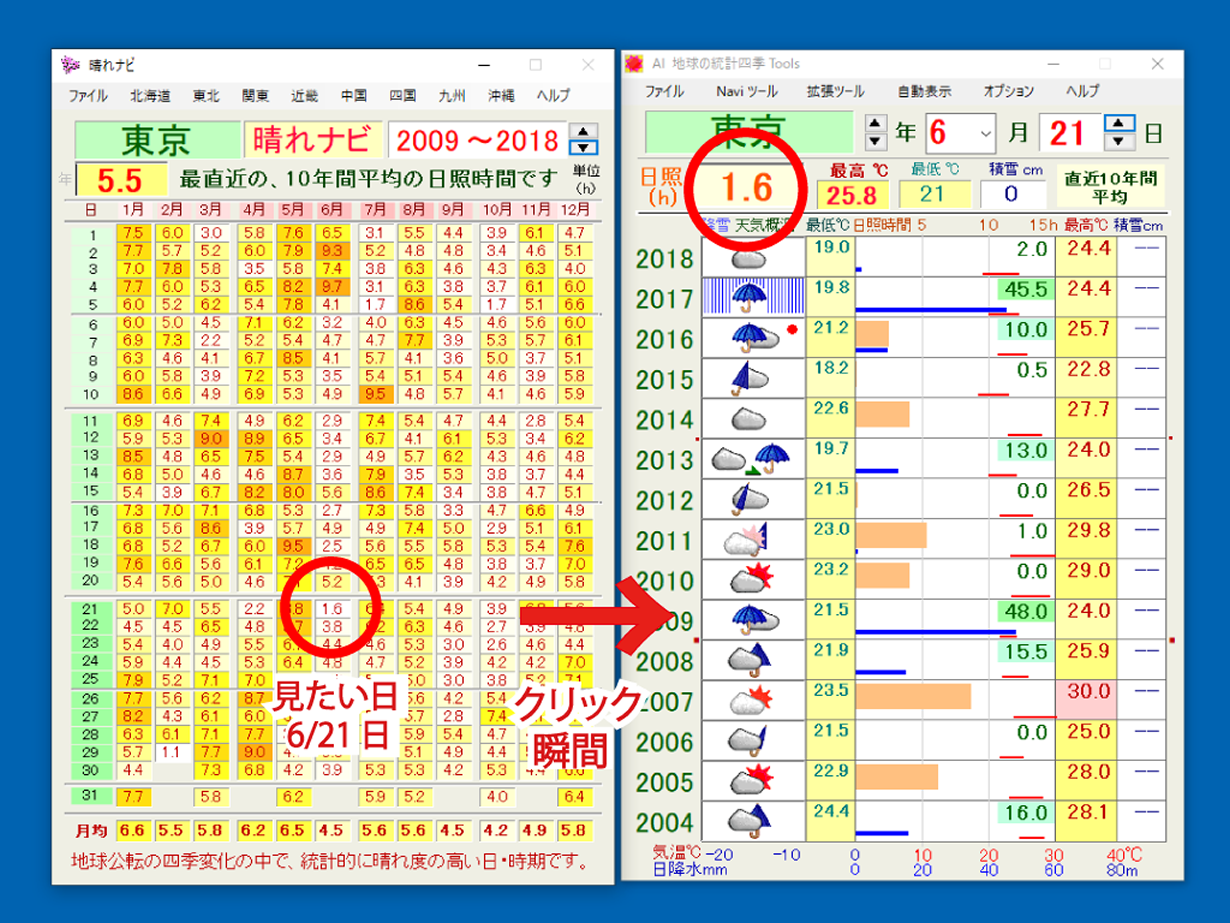Click the 最高℃ value 25.8
Viewport: 1230px width, 923px height.
pos(852,195)
